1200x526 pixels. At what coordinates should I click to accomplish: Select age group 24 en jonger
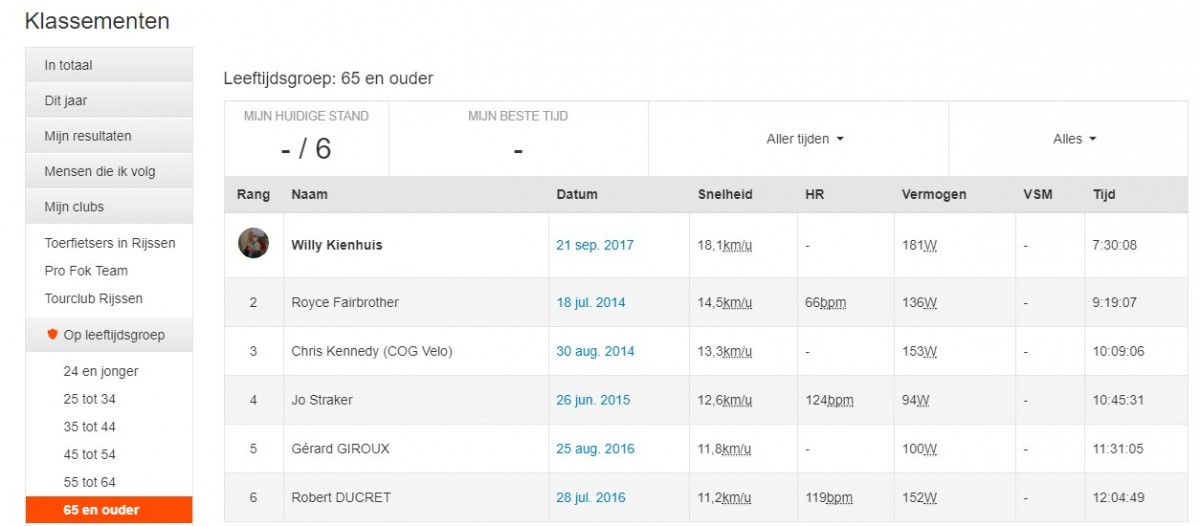[101, 371]
